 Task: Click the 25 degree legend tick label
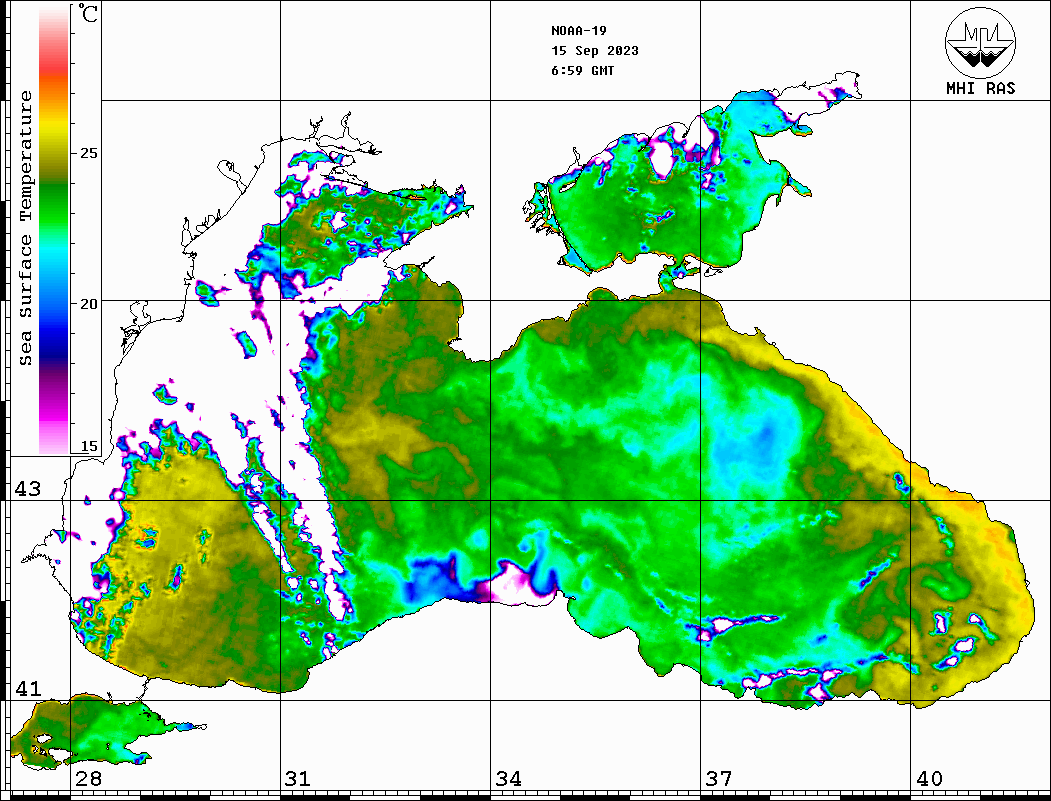89,154
